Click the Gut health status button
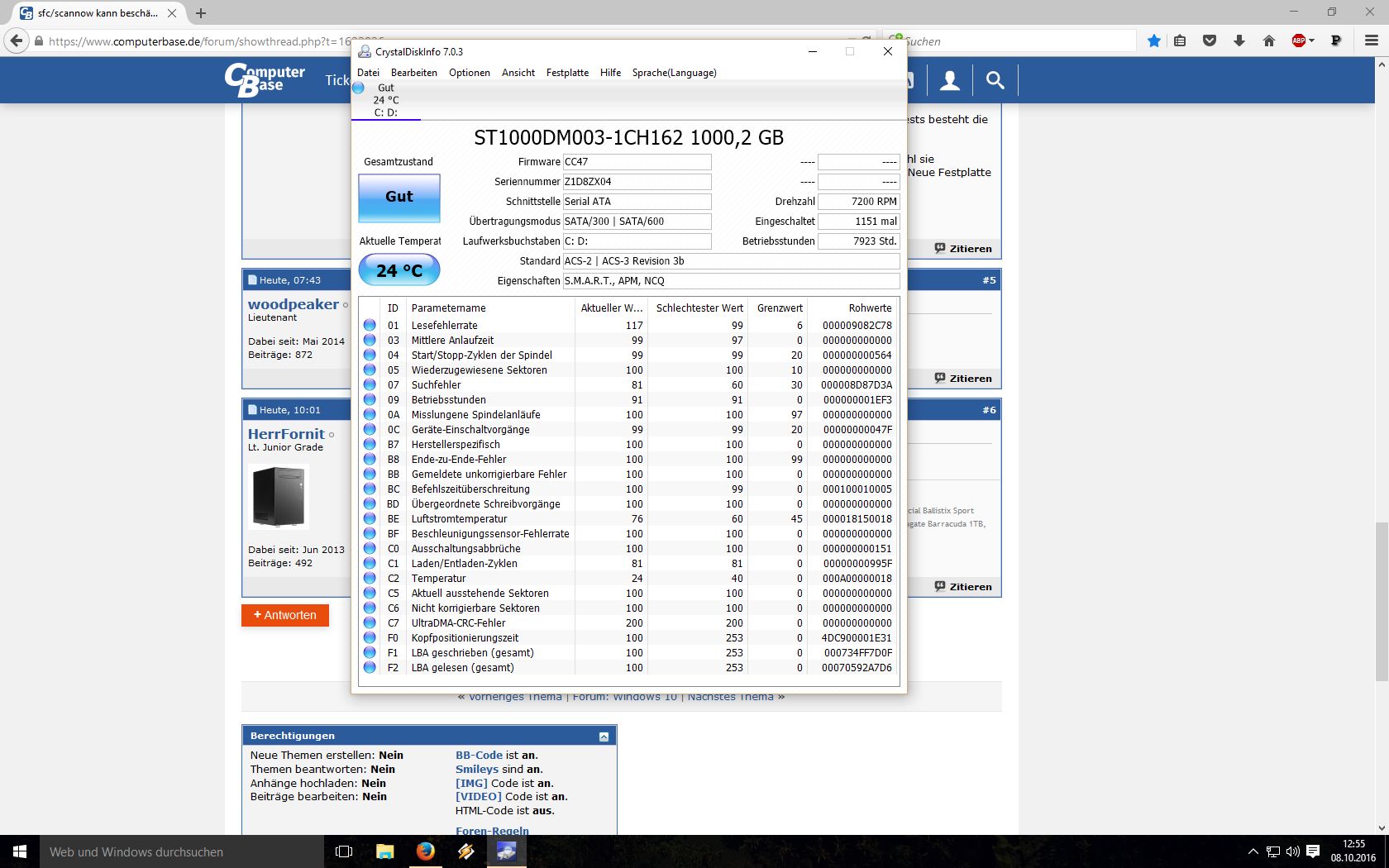1389x868 pixels. (x=399, y=198)
